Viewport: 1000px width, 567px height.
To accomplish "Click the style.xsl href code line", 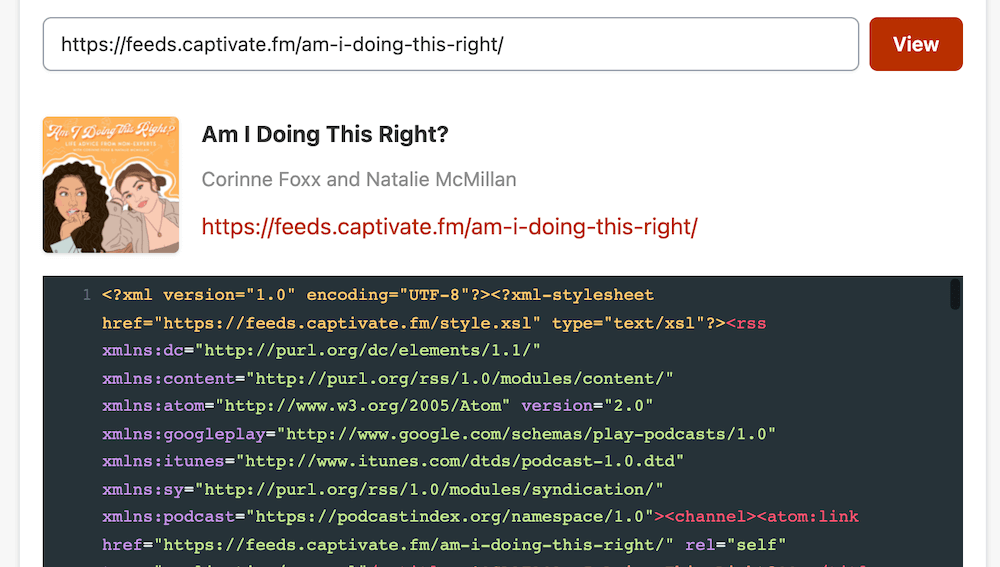I will (434, 323).
